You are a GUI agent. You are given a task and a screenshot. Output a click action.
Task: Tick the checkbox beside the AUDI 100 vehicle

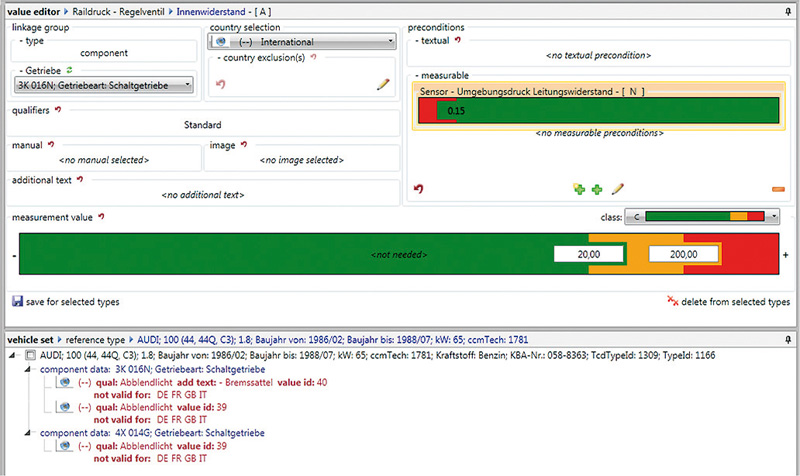(x=30, y=356)
